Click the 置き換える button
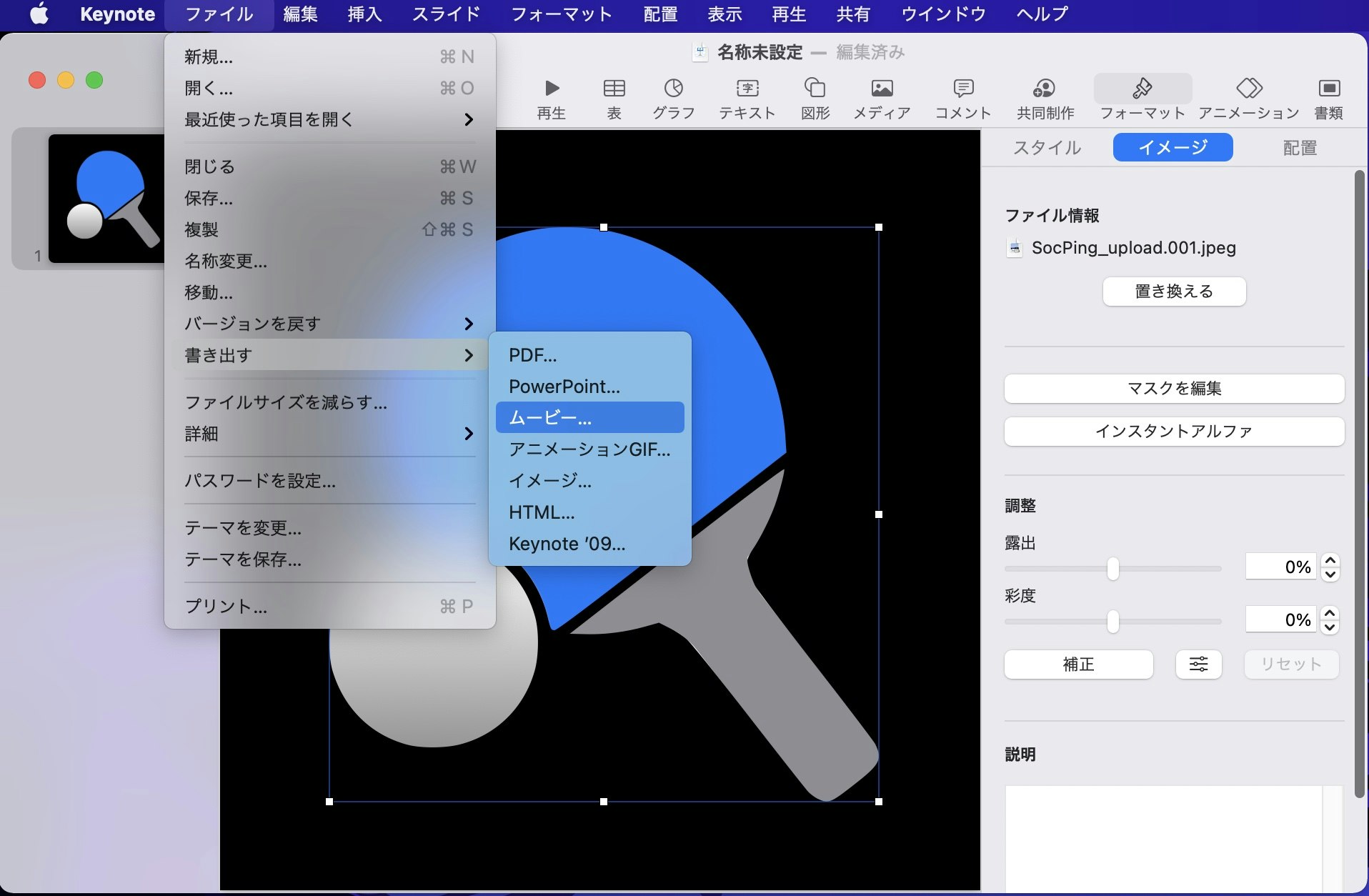This screenshot has width=1369, height=896. [x=1174, y=292]
